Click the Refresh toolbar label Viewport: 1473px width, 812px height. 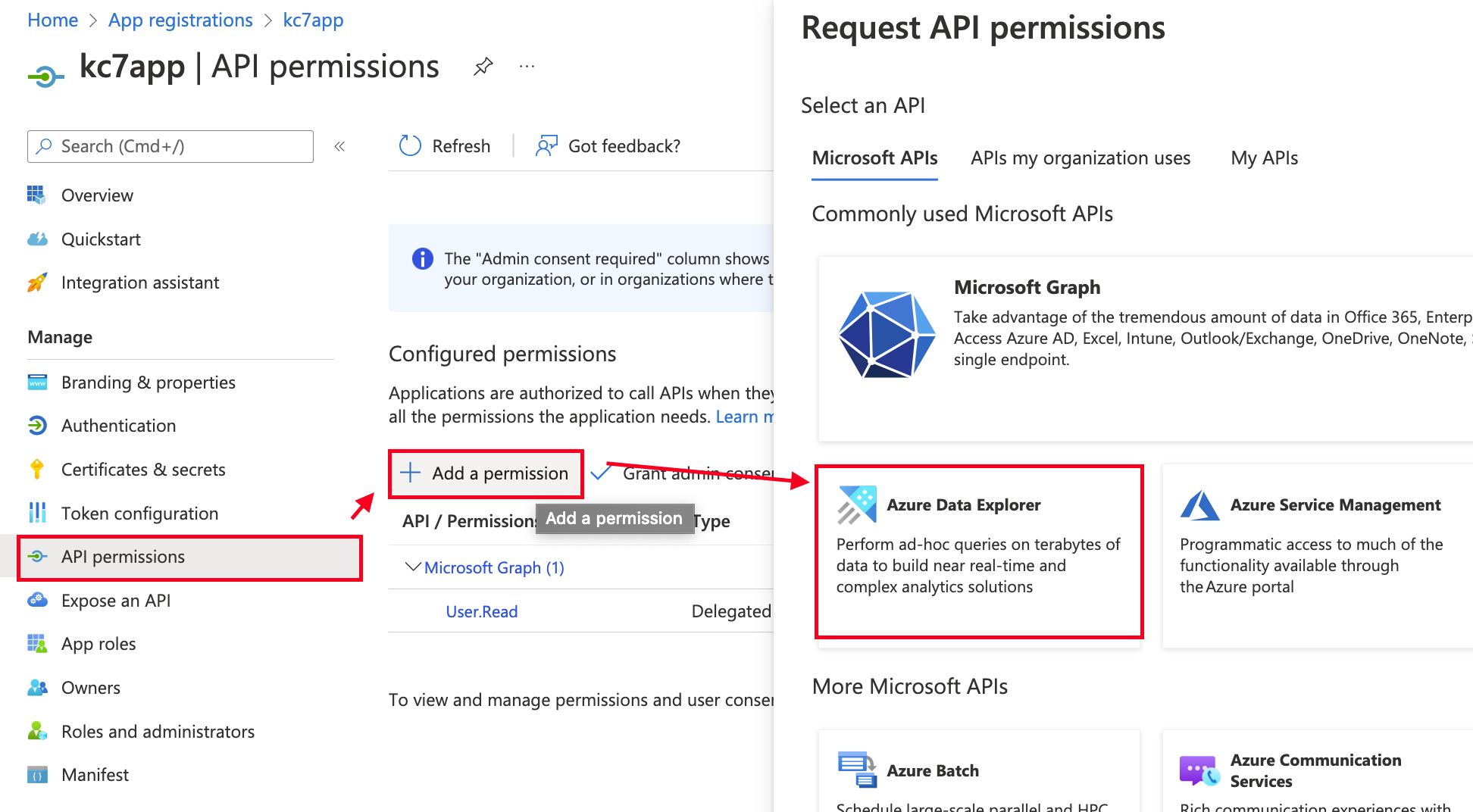[461, 145]
